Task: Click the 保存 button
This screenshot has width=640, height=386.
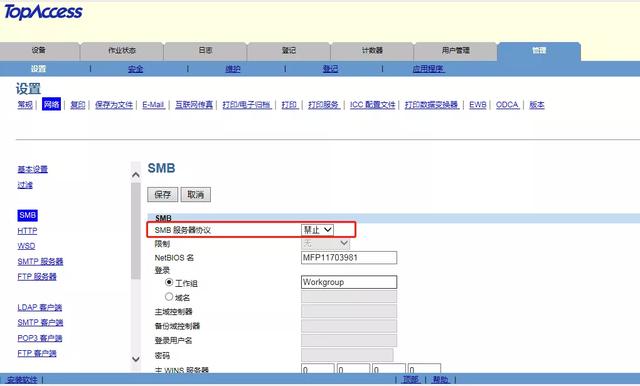Action: 162,195
